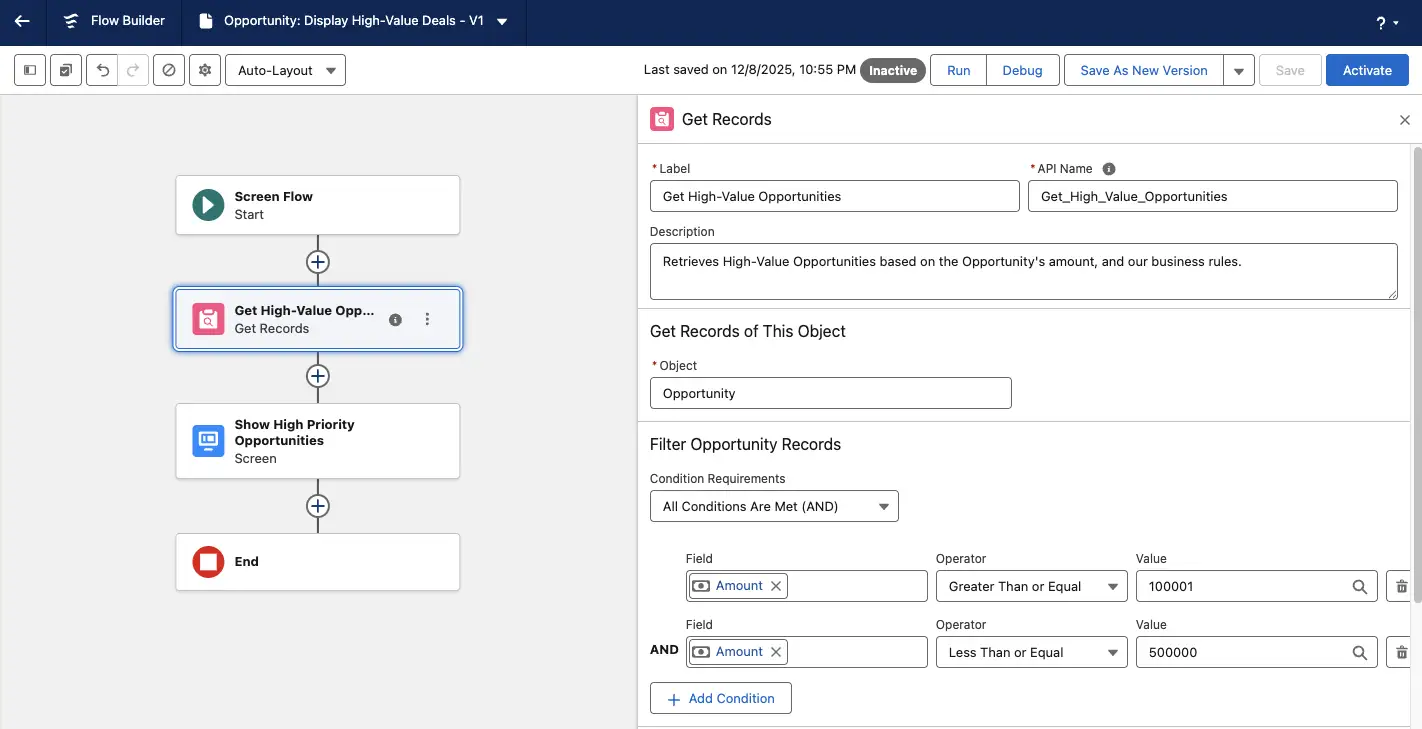The image size is (1422, 729).
Task: Click the Debug button
Action: [1023, 70]
